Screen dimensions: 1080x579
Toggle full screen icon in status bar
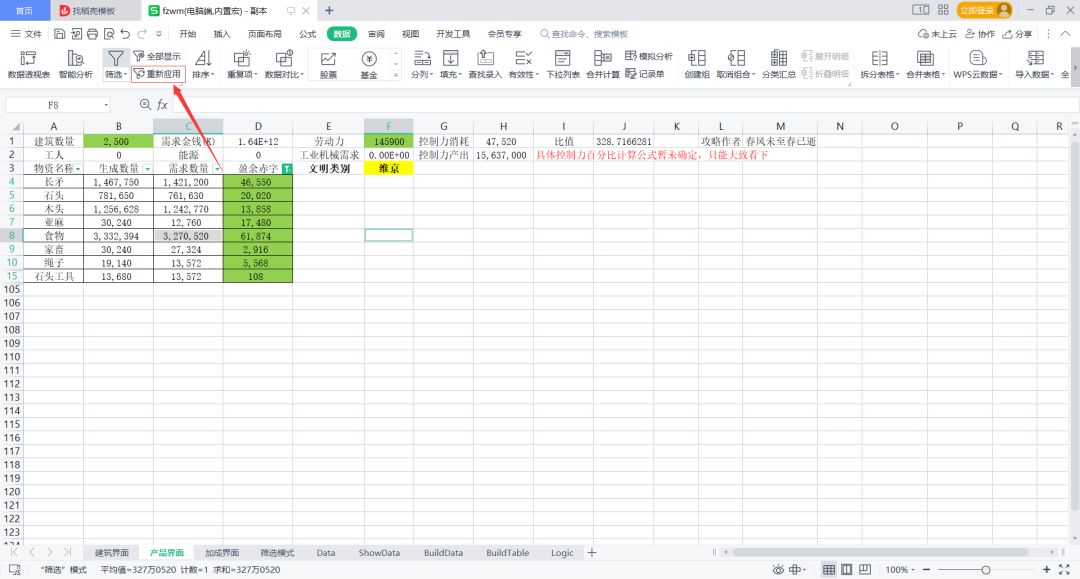point(1064,569)
